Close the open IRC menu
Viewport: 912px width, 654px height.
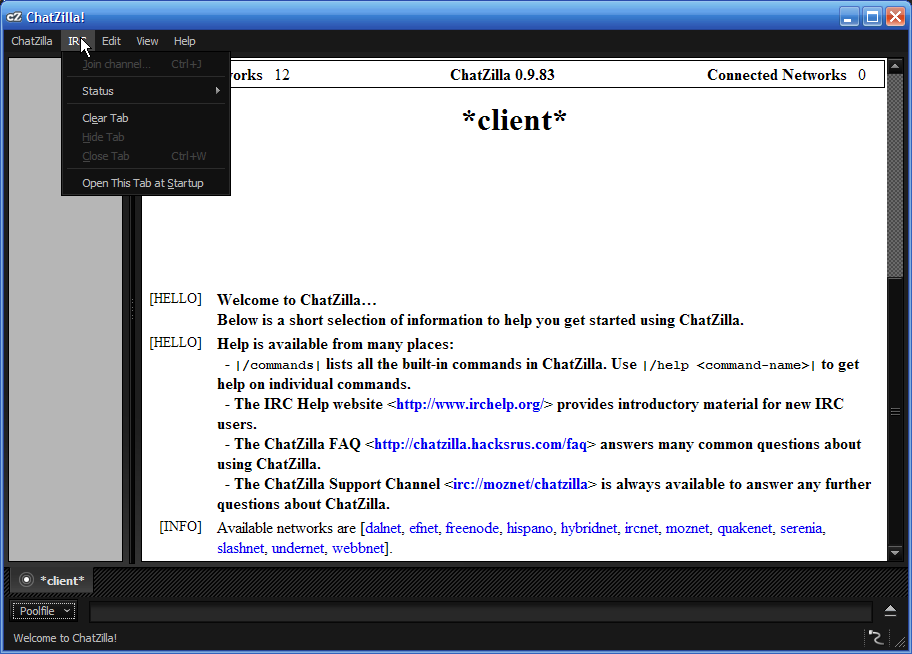tap(77, 41)
